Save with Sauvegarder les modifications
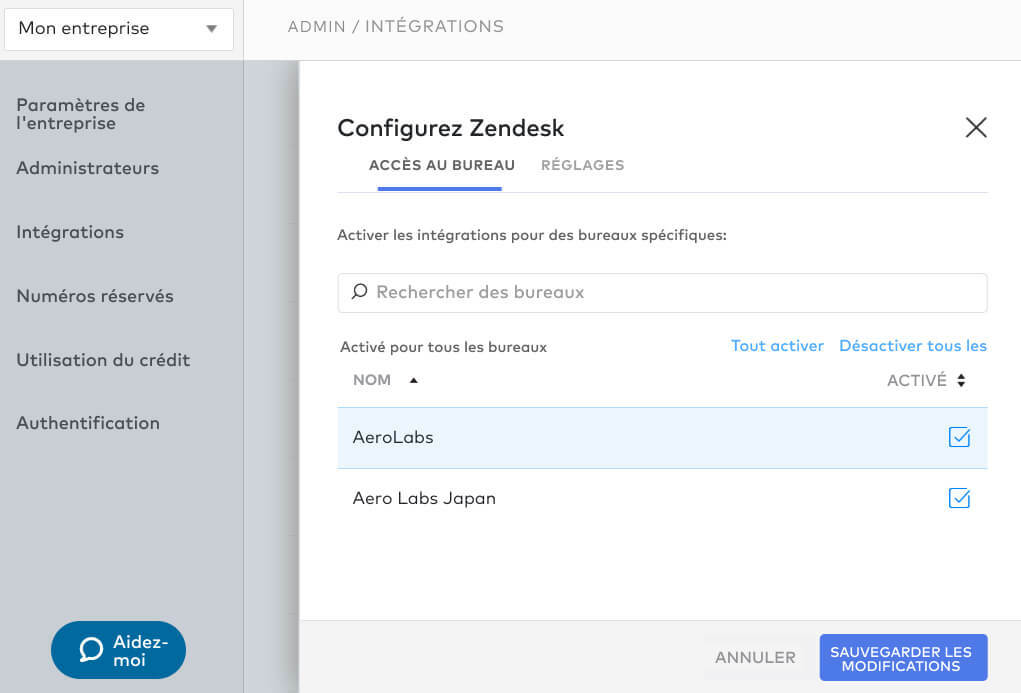The height and width of the screenshot is (693, 1021). (903, 658)
